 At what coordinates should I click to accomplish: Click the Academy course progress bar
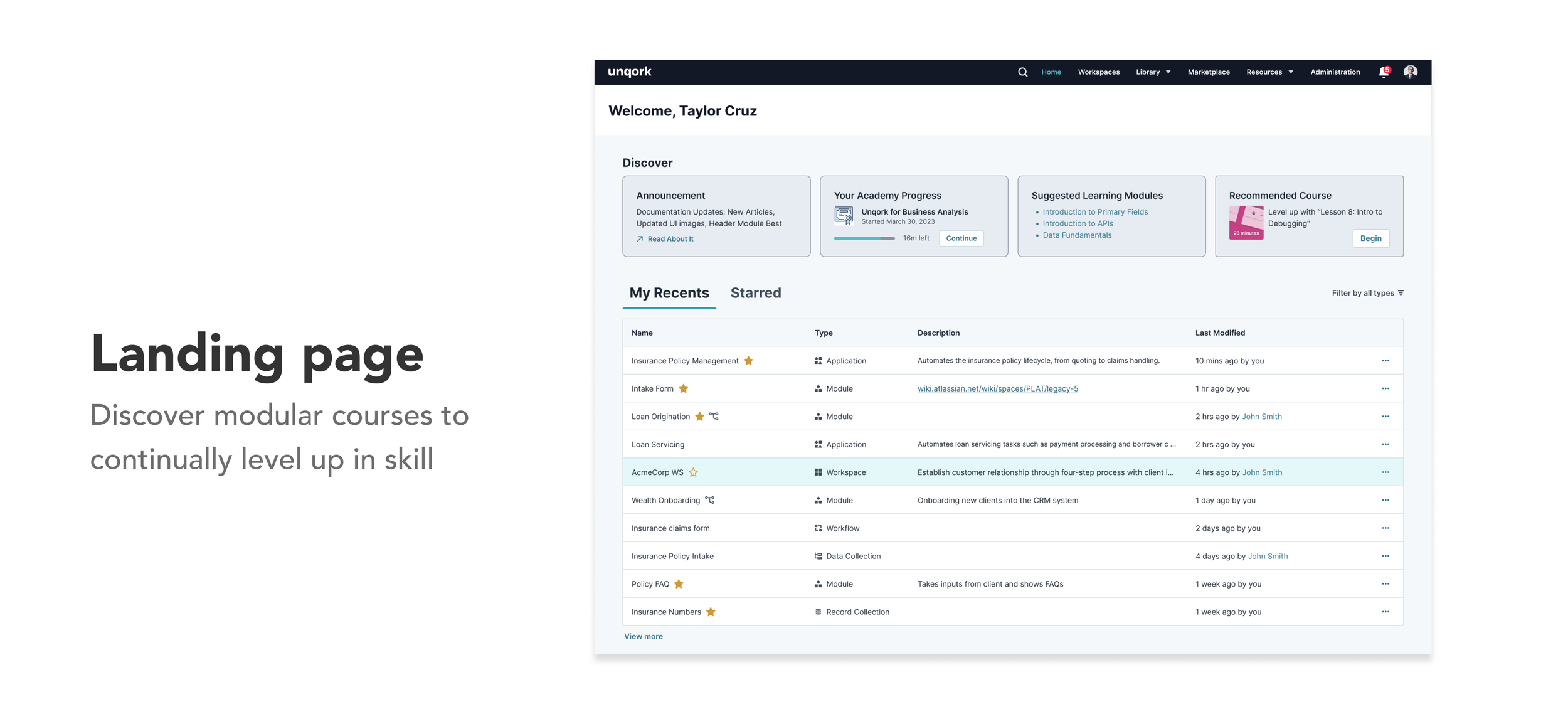[x=864, y=238]
